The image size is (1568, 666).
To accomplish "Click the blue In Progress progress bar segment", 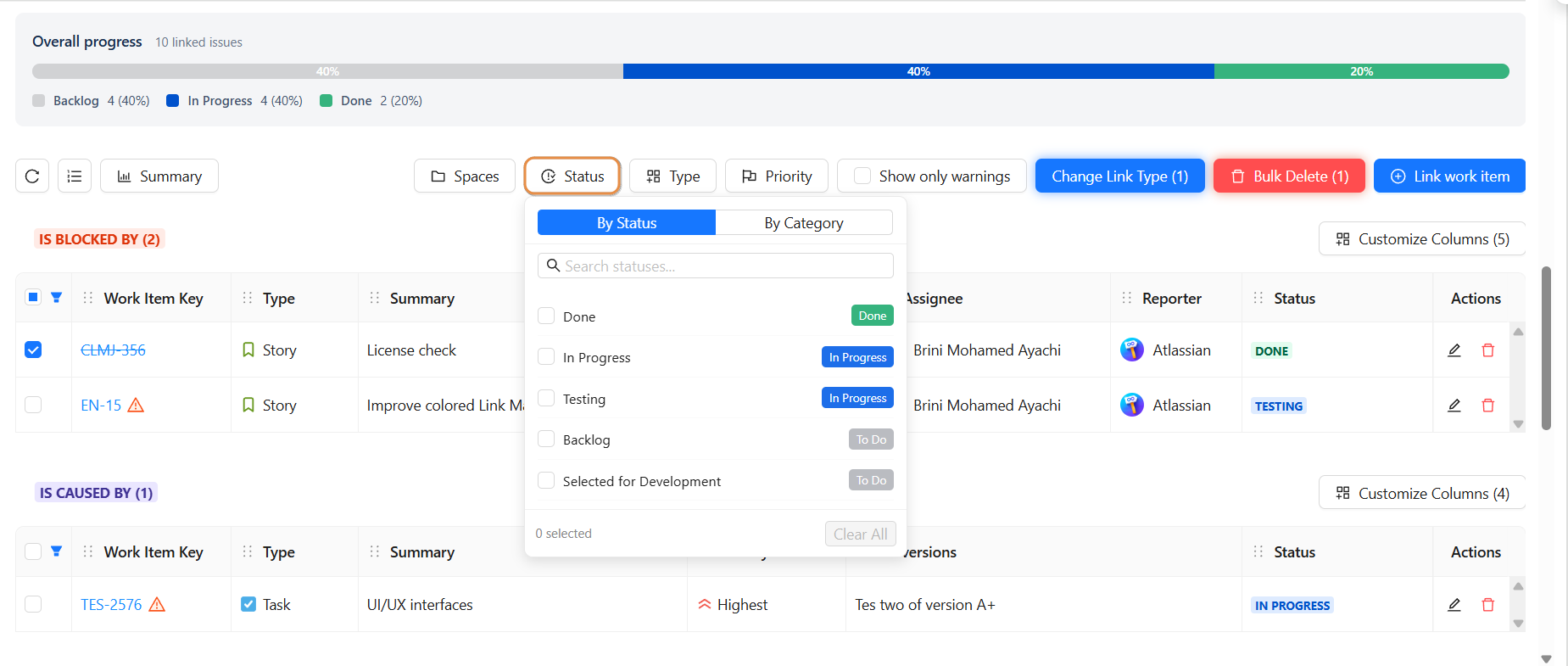I will coord(918,72).
